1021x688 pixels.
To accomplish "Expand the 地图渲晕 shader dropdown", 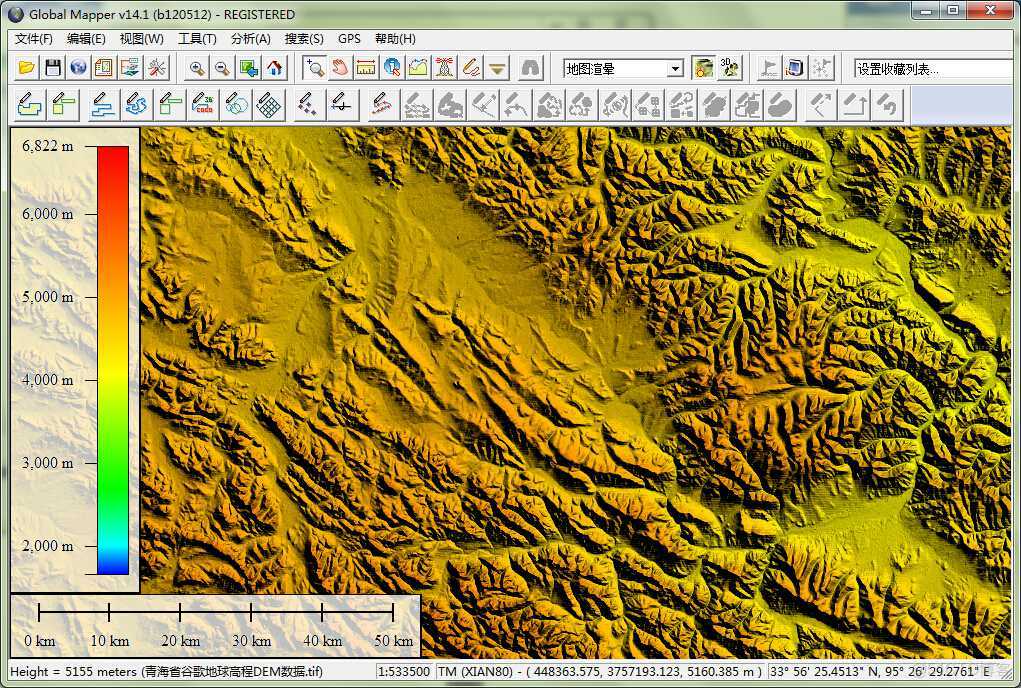I will tap(675, 68).
